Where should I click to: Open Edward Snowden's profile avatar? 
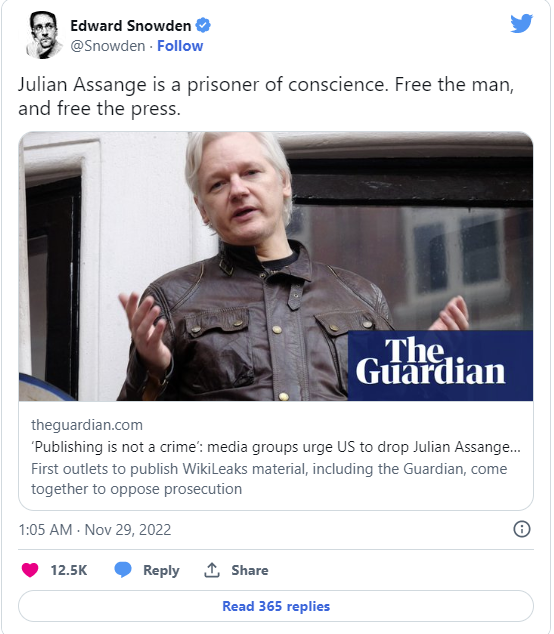tap(44, 35)
